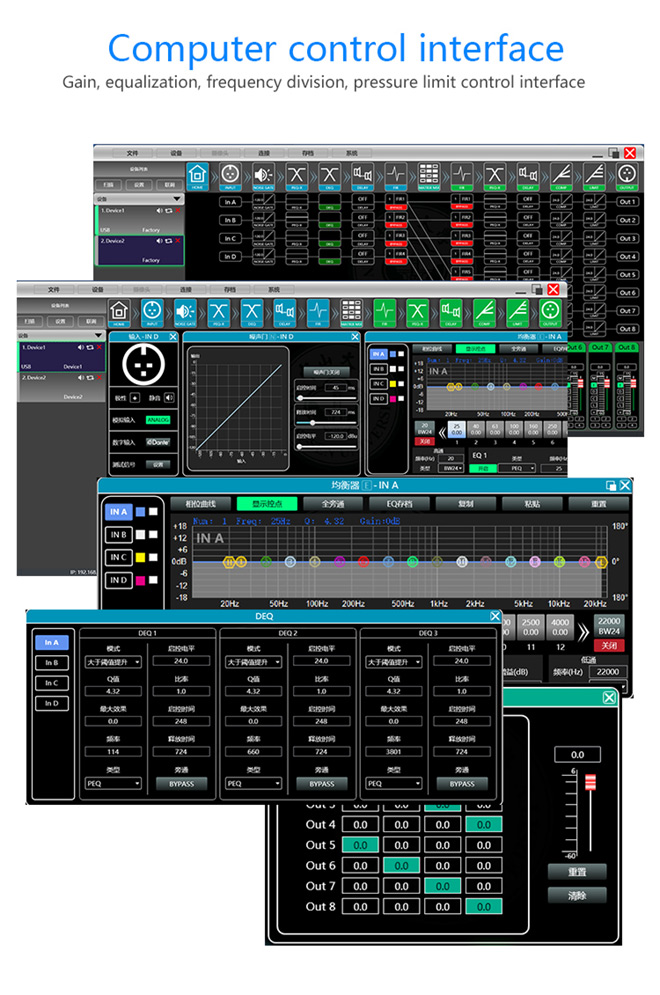Select INPUT connector icon in back window
660x995 pixels.
tap(230, 175)
